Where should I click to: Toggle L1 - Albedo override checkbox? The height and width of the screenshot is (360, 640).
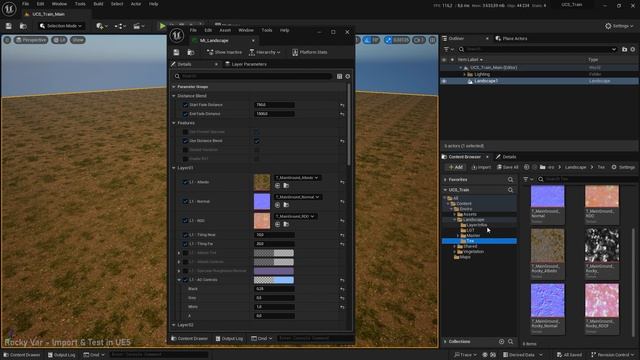point(185,182)
